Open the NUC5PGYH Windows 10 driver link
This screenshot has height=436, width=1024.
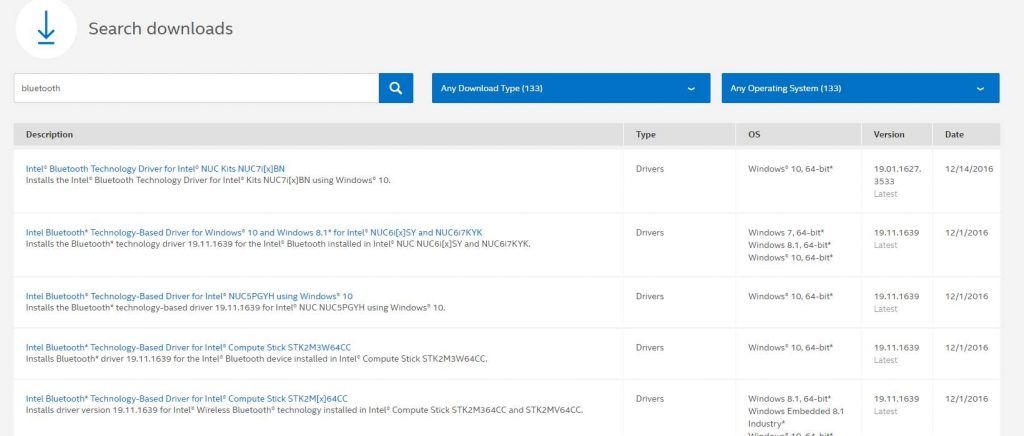[189, 296]
